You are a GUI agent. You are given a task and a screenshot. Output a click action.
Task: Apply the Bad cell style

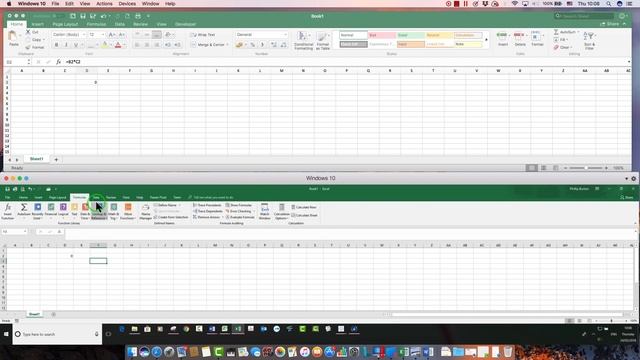click(382, 35)
